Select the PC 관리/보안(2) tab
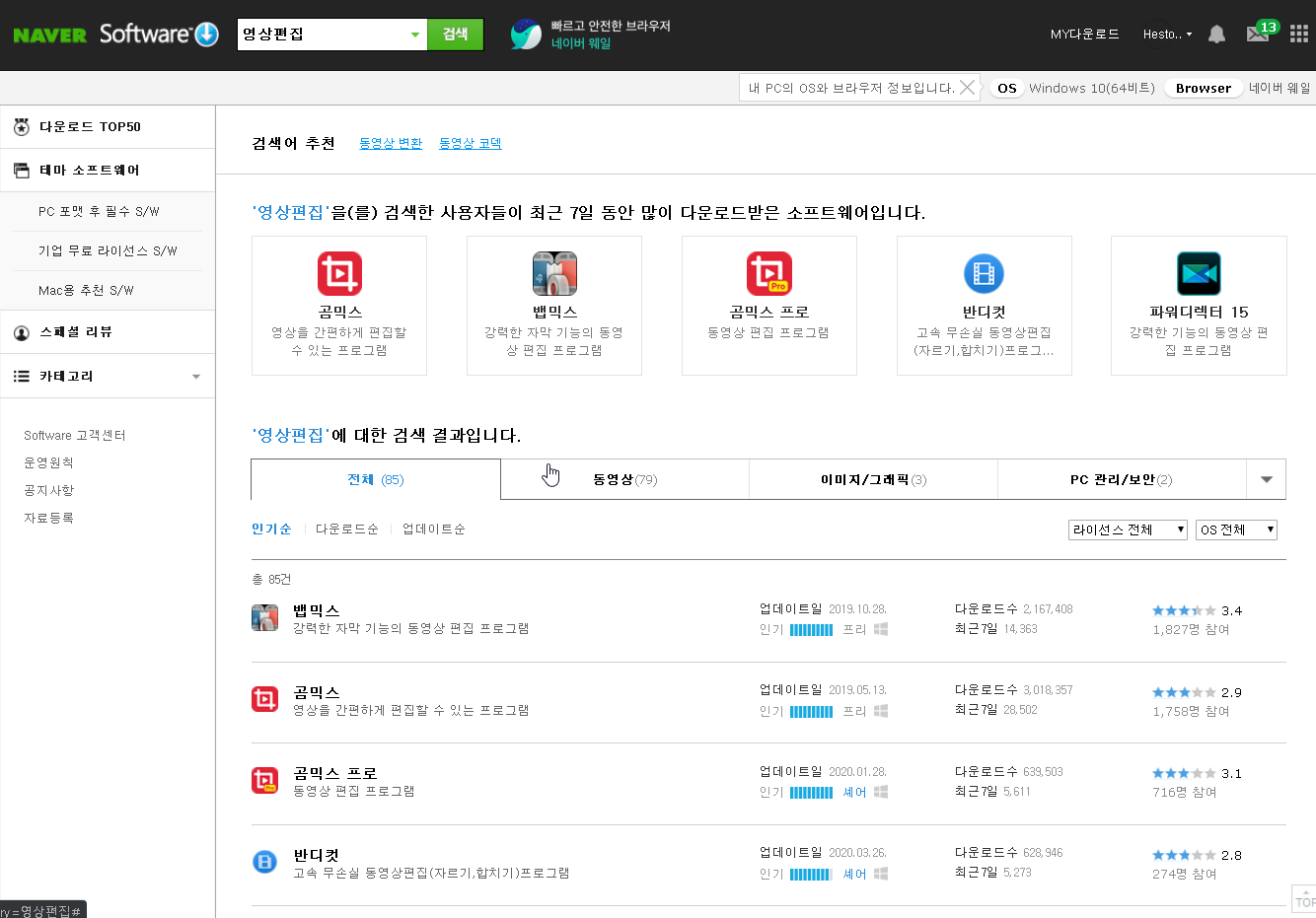The width and height of the screenshot is (1316, 918). [x=1122, y=479]
